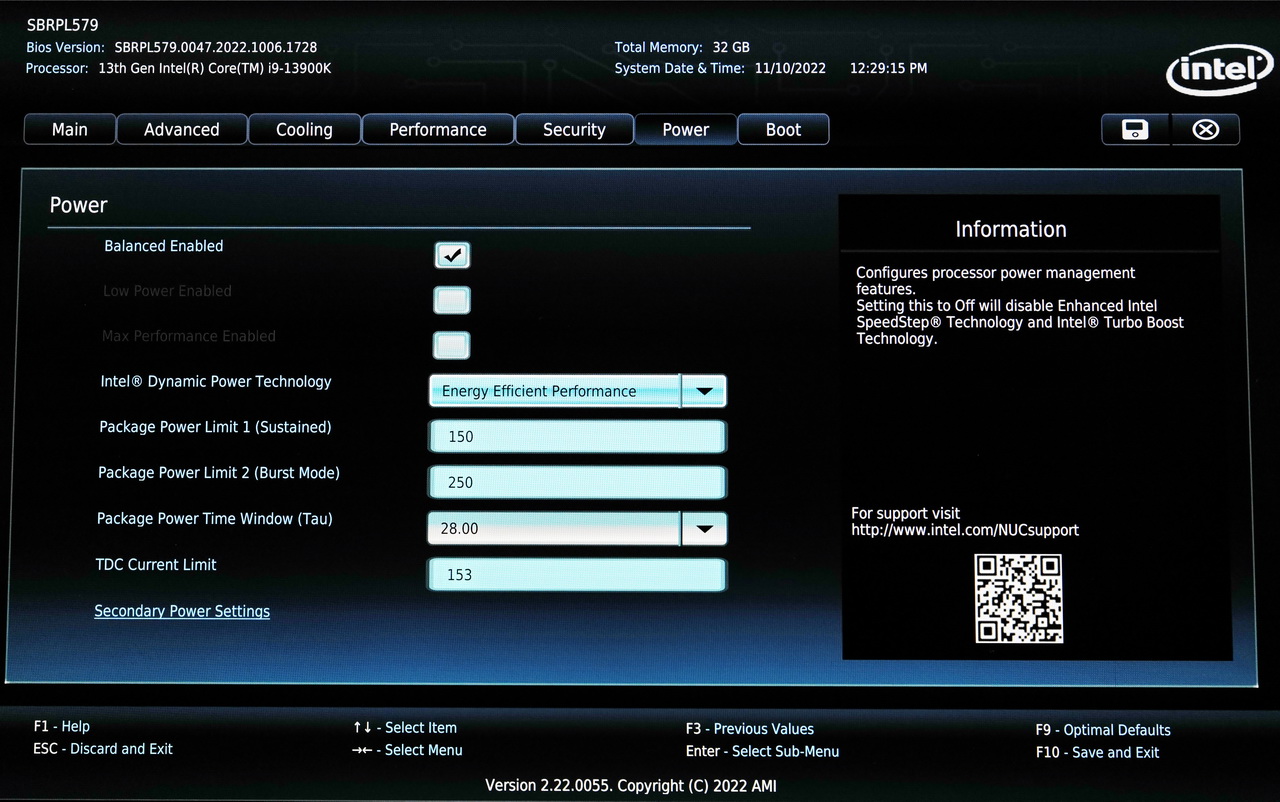The width and height of the screenshot is (1280, 802).
Task: Edit Package Power Limit 2 field showing 250
Action: click(x=577, y=482)
